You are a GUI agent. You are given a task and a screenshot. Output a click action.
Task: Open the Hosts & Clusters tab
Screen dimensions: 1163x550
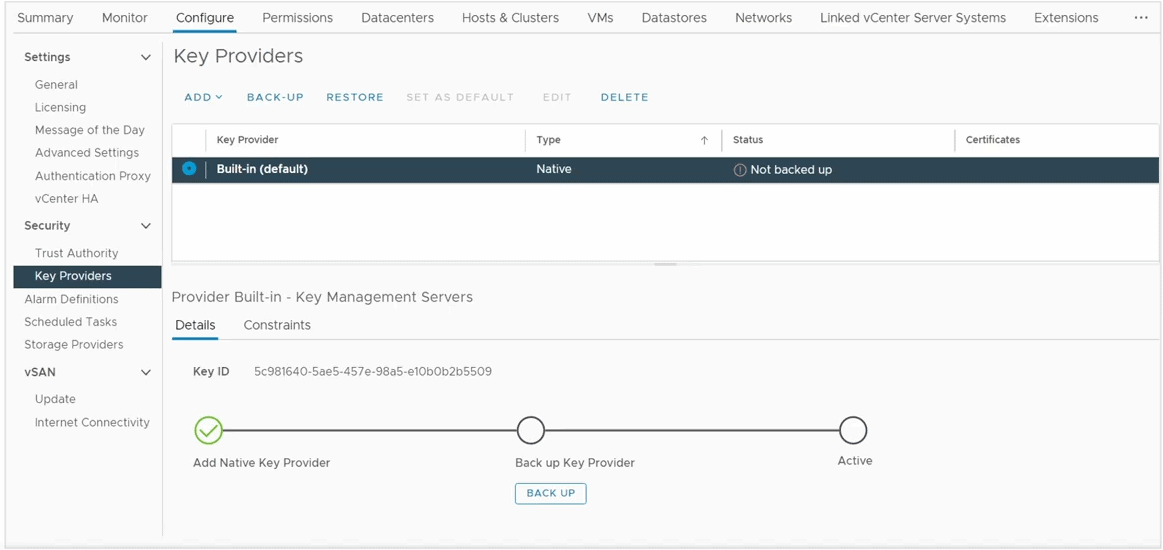pos(510,18)
